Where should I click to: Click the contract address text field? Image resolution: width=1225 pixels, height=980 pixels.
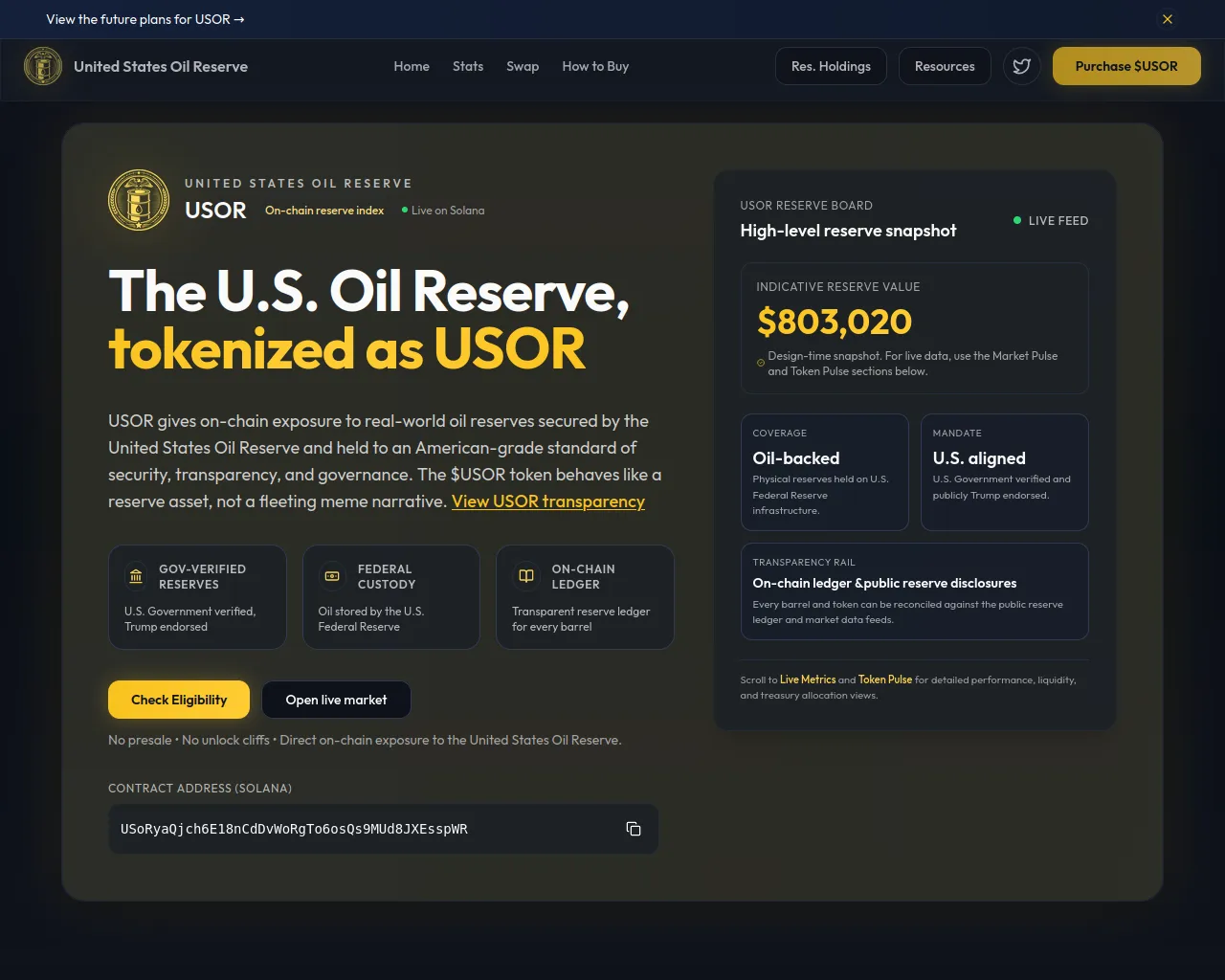[383, 829]
